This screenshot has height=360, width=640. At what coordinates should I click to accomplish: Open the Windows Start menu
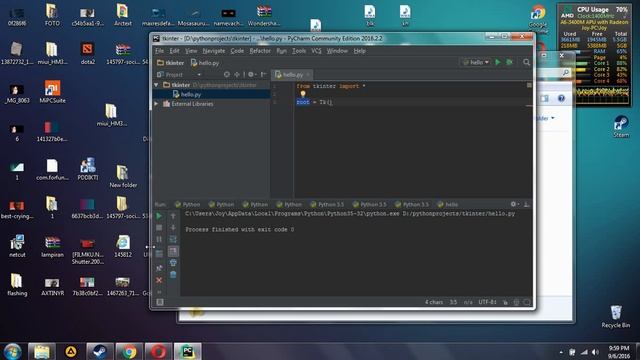click(x=12, y=351)
